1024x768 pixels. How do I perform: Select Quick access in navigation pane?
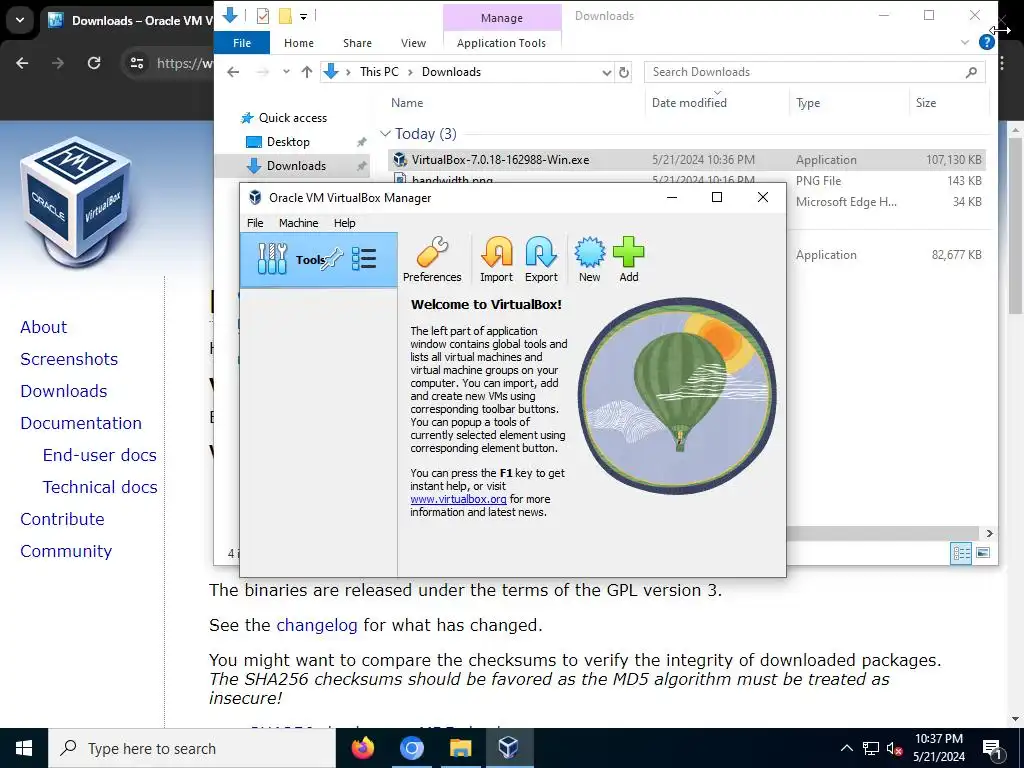point(293,118)
